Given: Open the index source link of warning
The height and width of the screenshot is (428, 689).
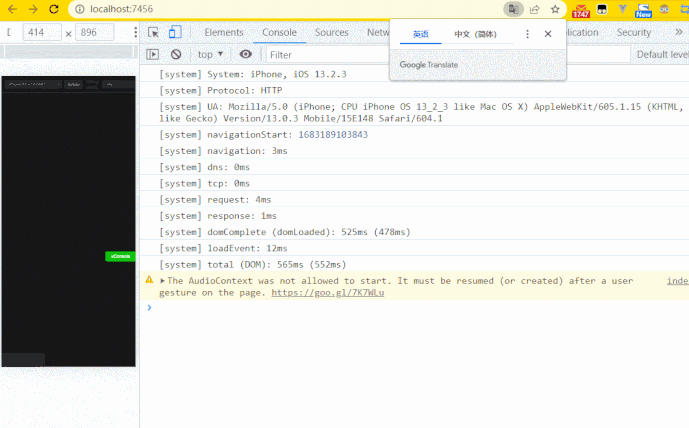Looking at the screenshot, I should coord(678,281).
